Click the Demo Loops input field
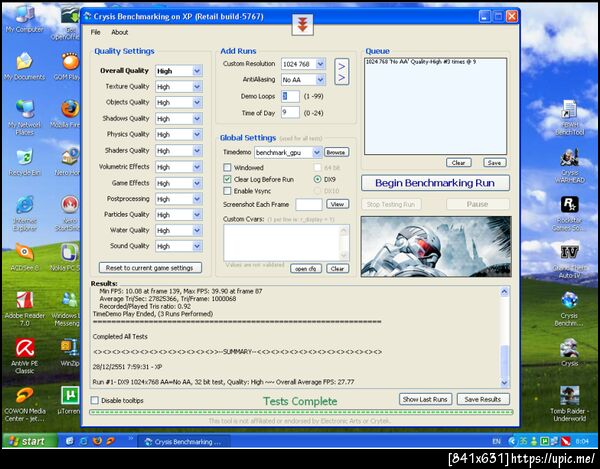Image resolution: width=600 pixels, height=469 pixels. pos(290,96)
